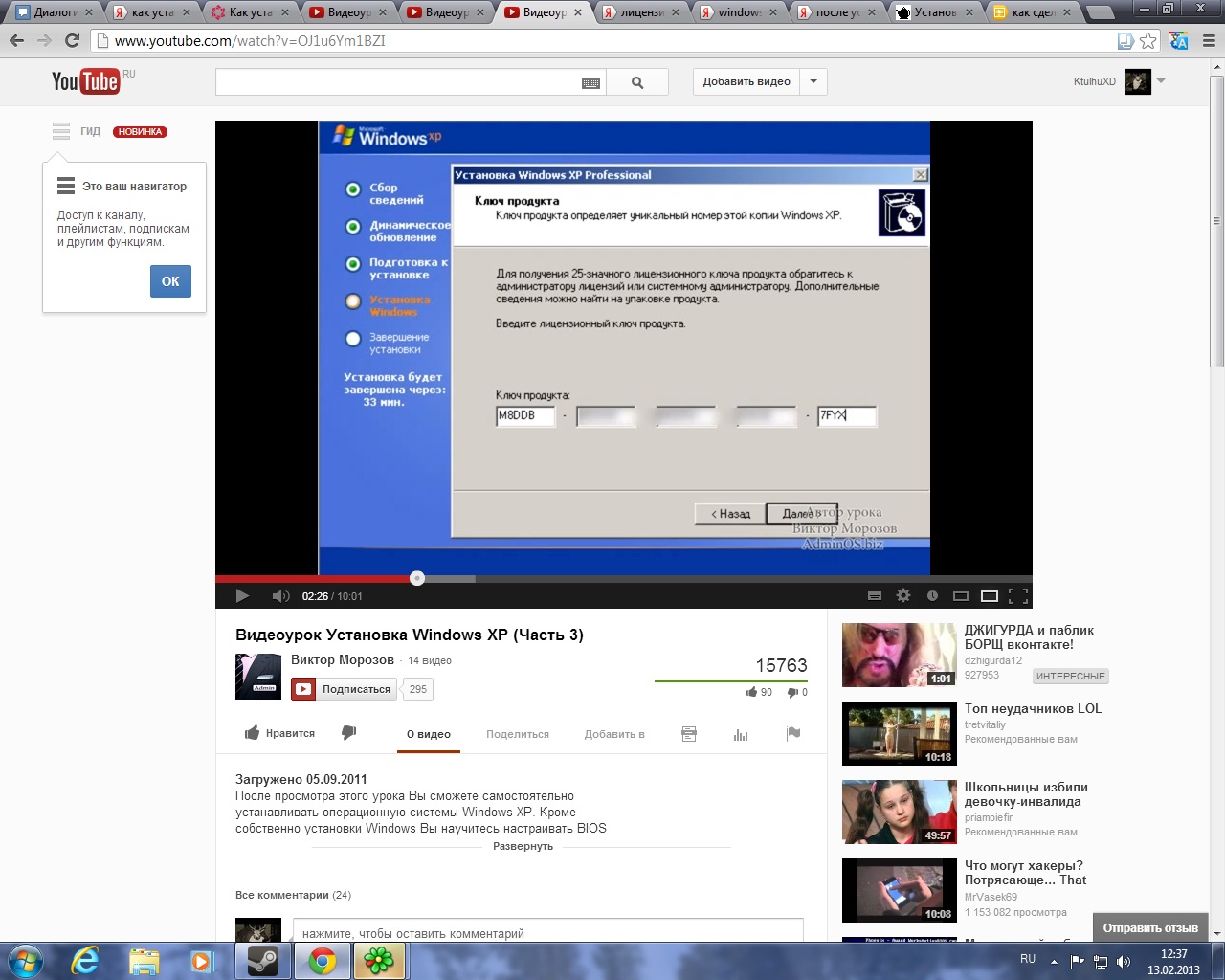
Task: Open Chrome menu icon
Action: 1209,41
